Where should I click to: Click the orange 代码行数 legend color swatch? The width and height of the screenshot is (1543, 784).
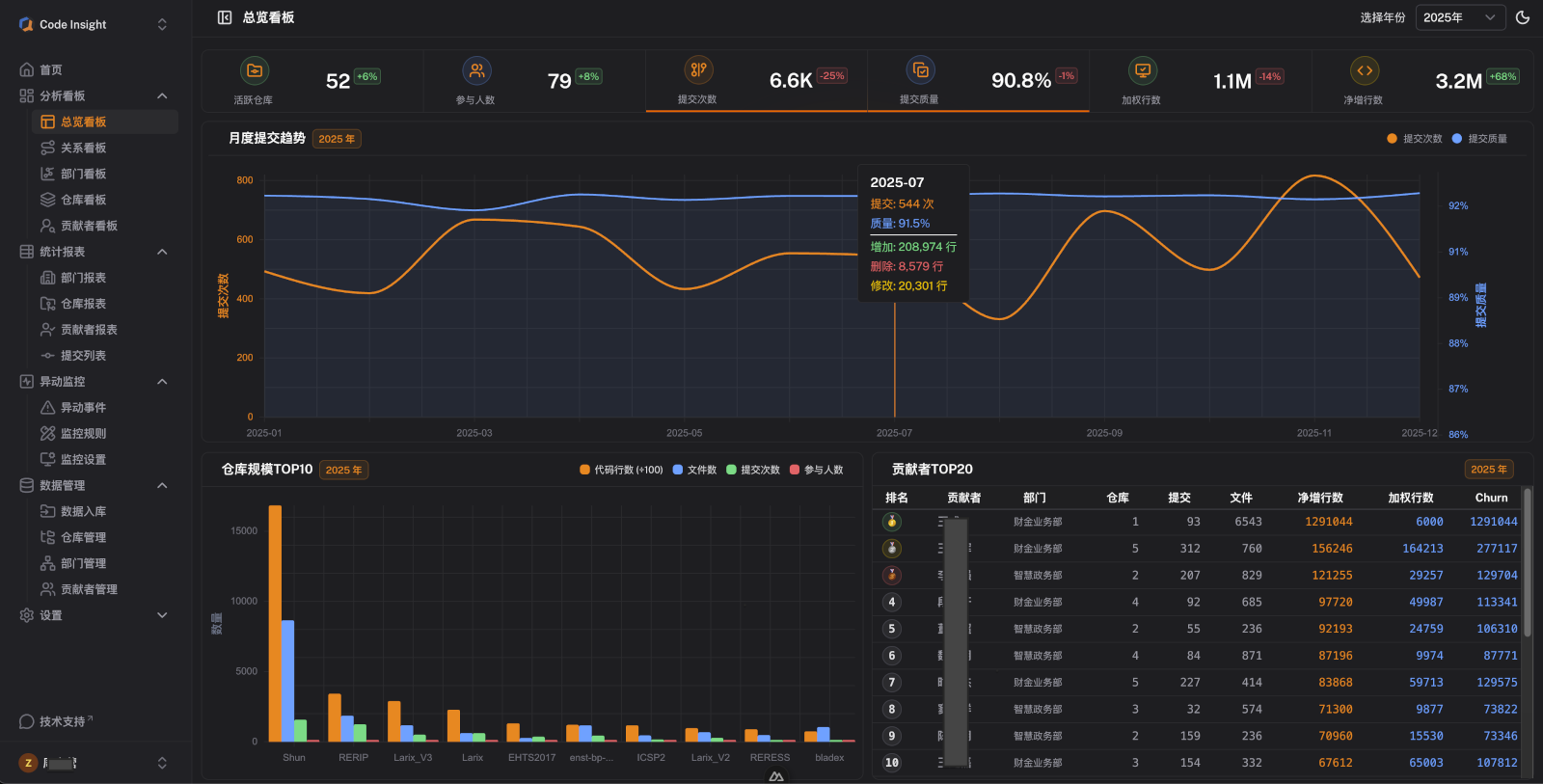tap(584, 471)
